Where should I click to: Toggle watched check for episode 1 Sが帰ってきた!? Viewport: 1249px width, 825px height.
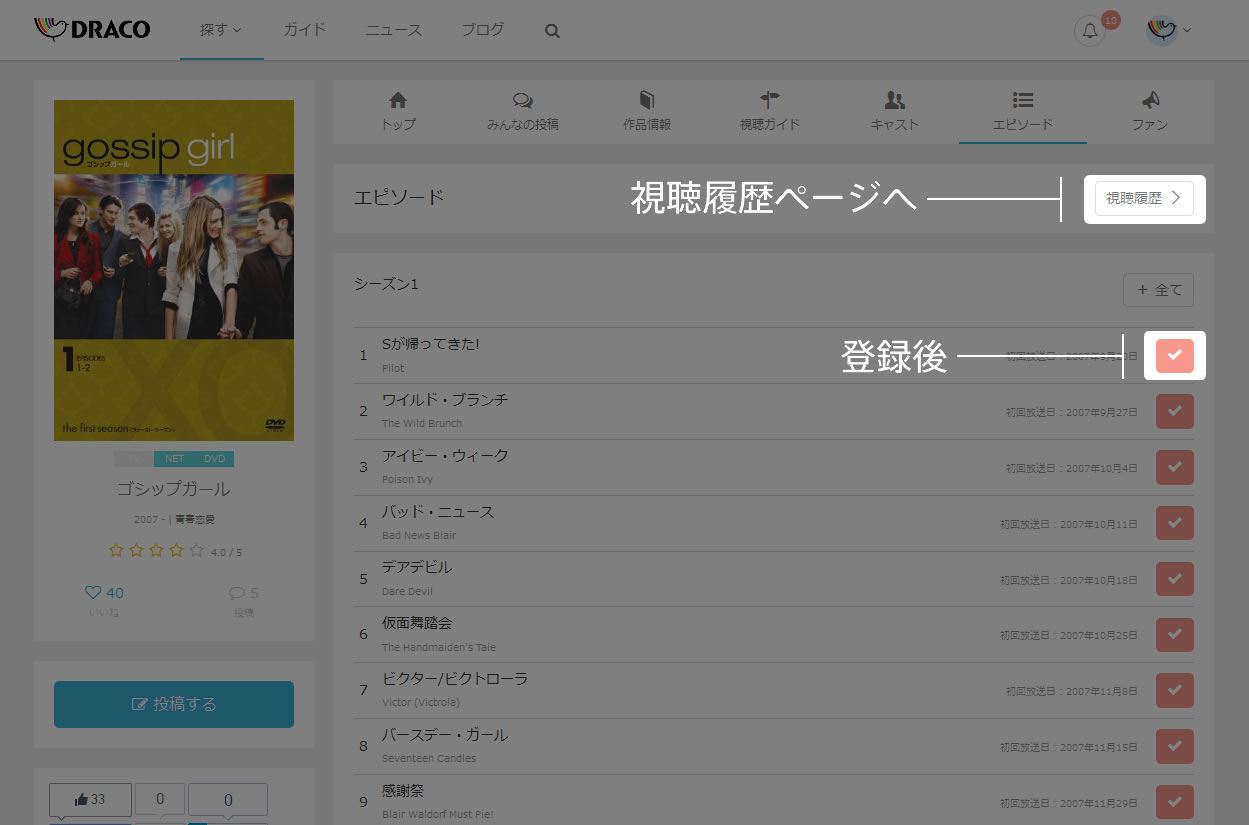point(1175,355)
